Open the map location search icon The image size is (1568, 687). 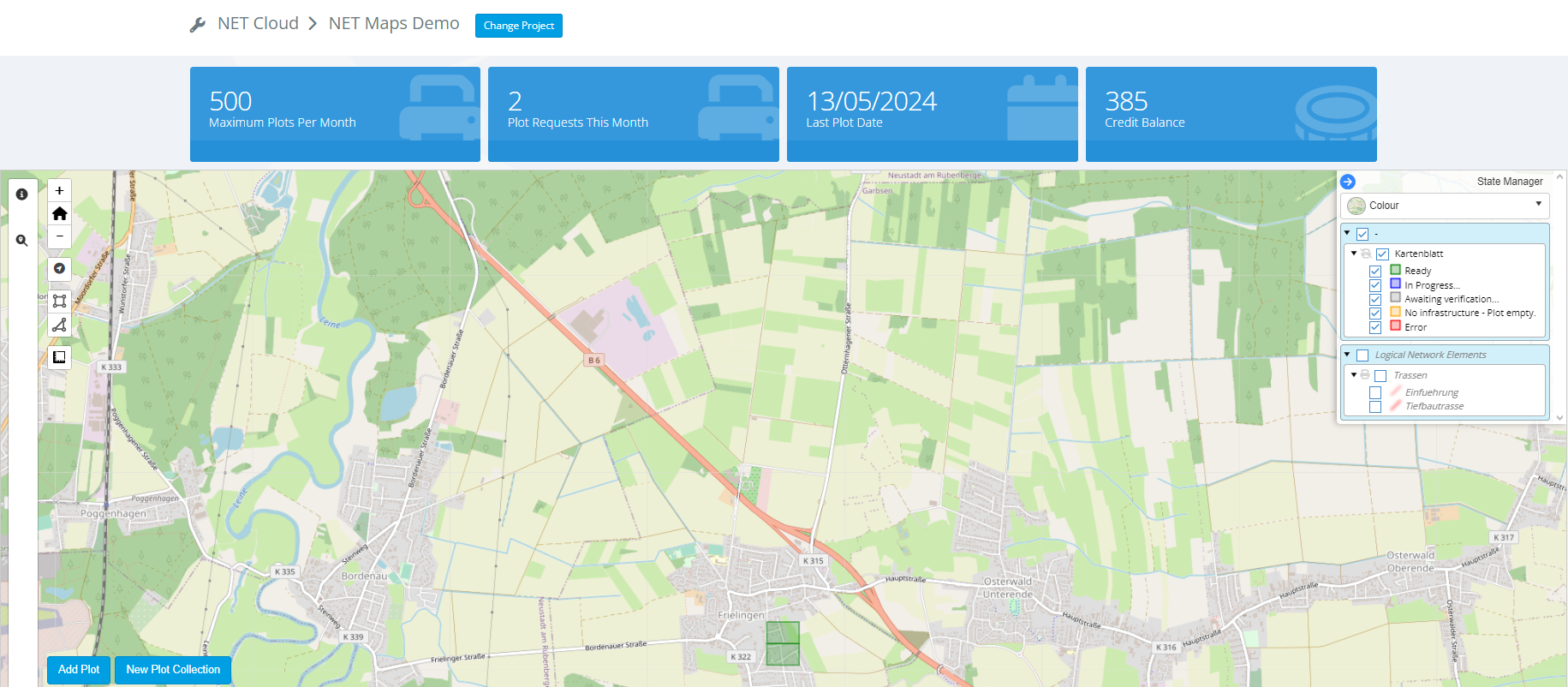click(22, 241)
